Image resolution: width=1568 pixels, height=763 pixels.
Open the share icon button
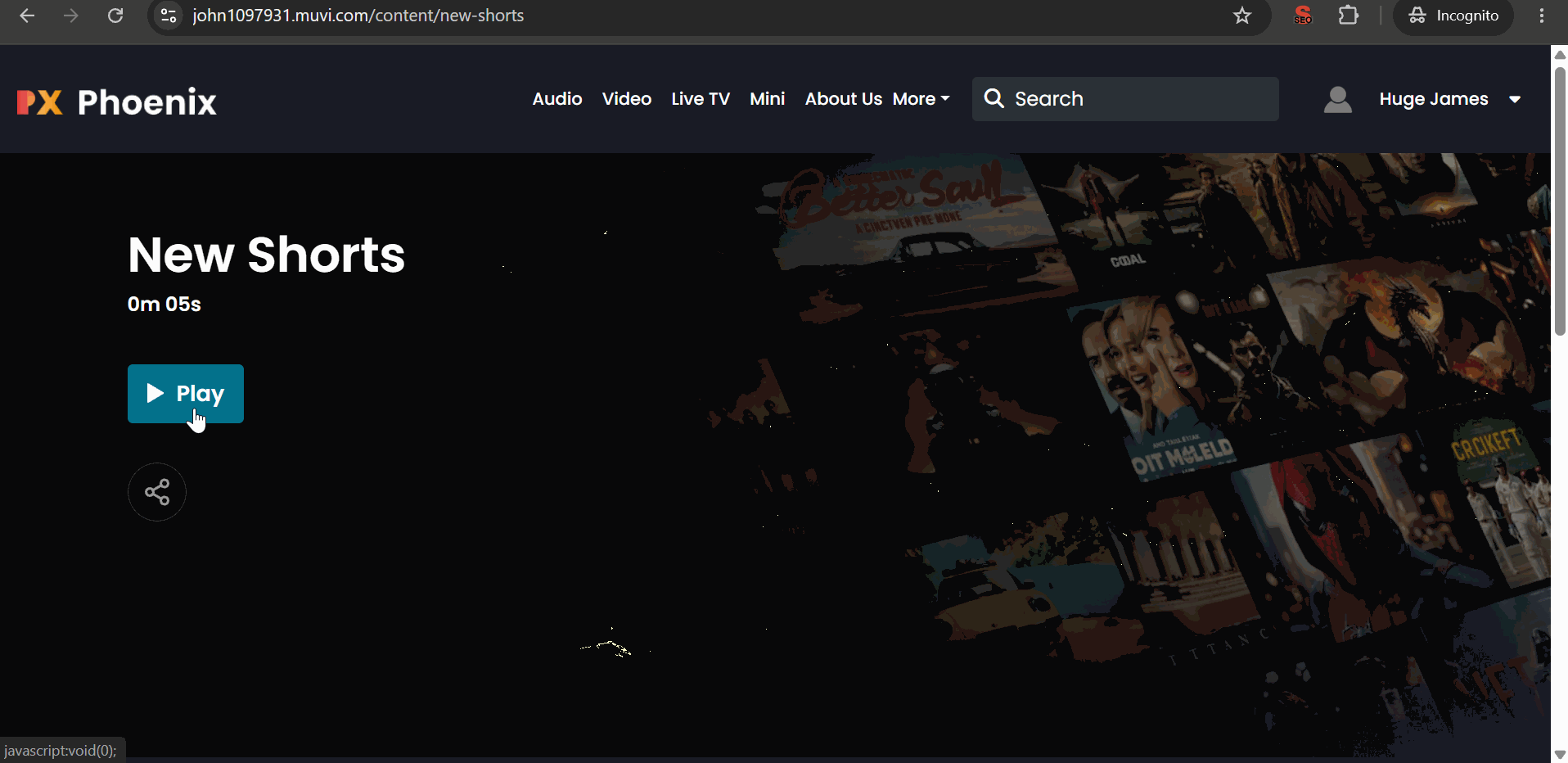[157, 492]
